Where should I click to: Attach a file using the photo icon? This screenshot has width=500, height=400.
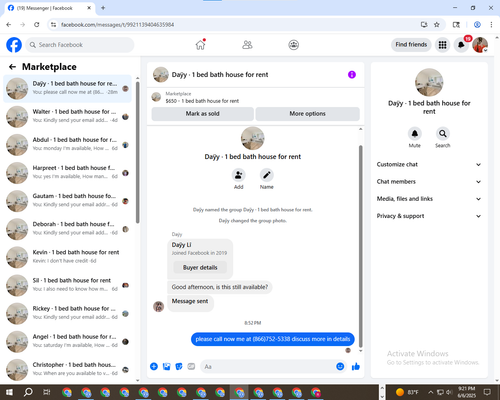166,366
